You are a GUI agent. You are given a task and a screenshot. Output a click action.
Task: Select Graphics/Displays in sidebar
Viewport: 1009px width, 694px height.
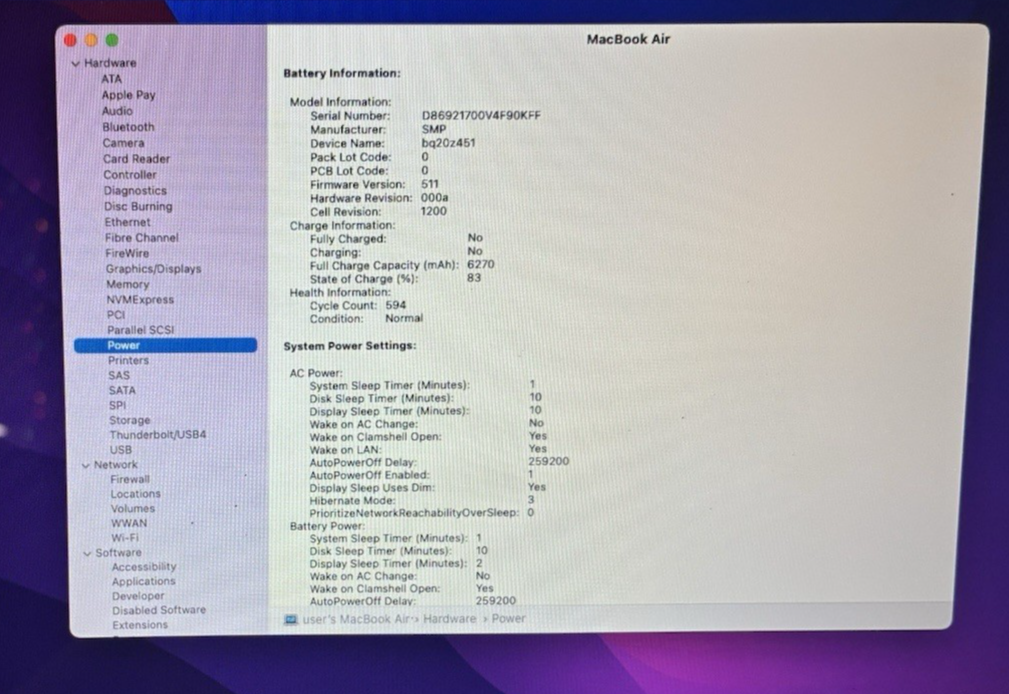pos(153,269)
